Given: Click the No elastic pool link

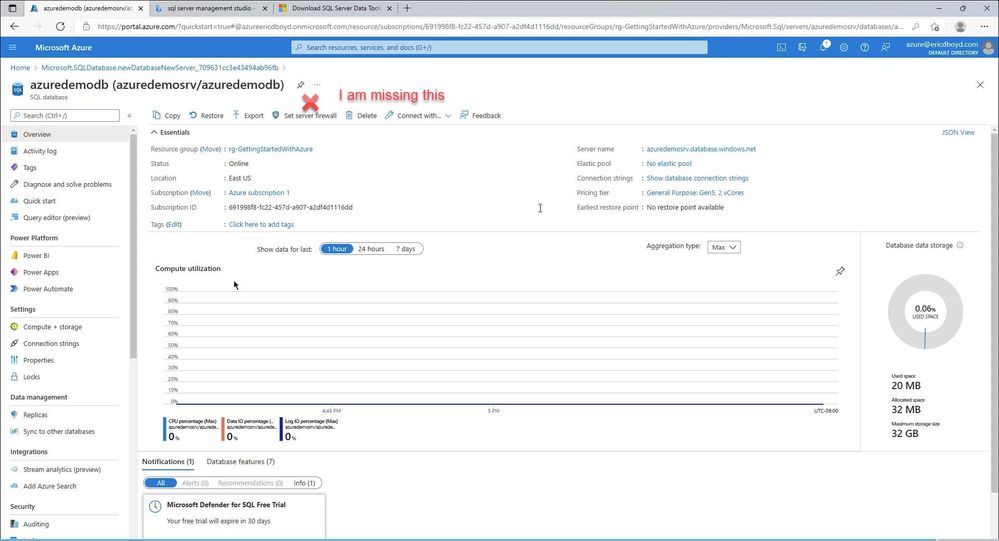Looking at the screenshot, I should (668, 164).
